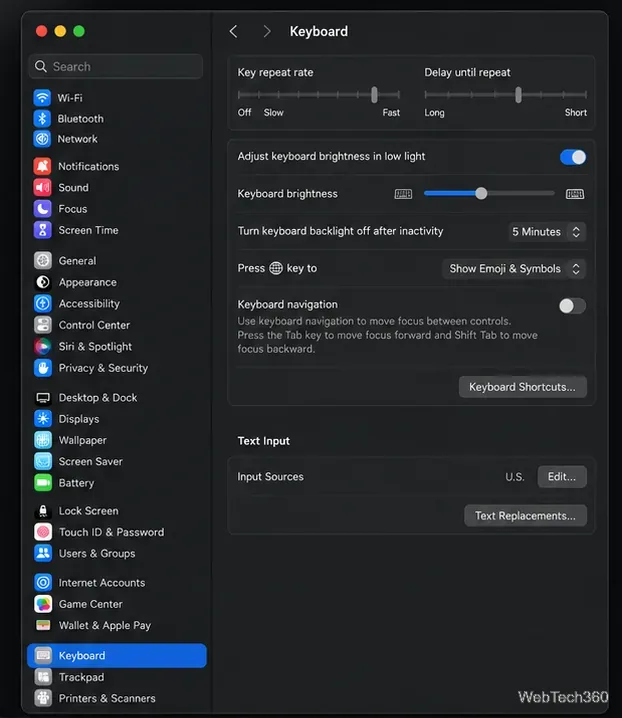The image size is (622, 718).
Task: Go forward with the right chevron
Action: tap(267, 31)
